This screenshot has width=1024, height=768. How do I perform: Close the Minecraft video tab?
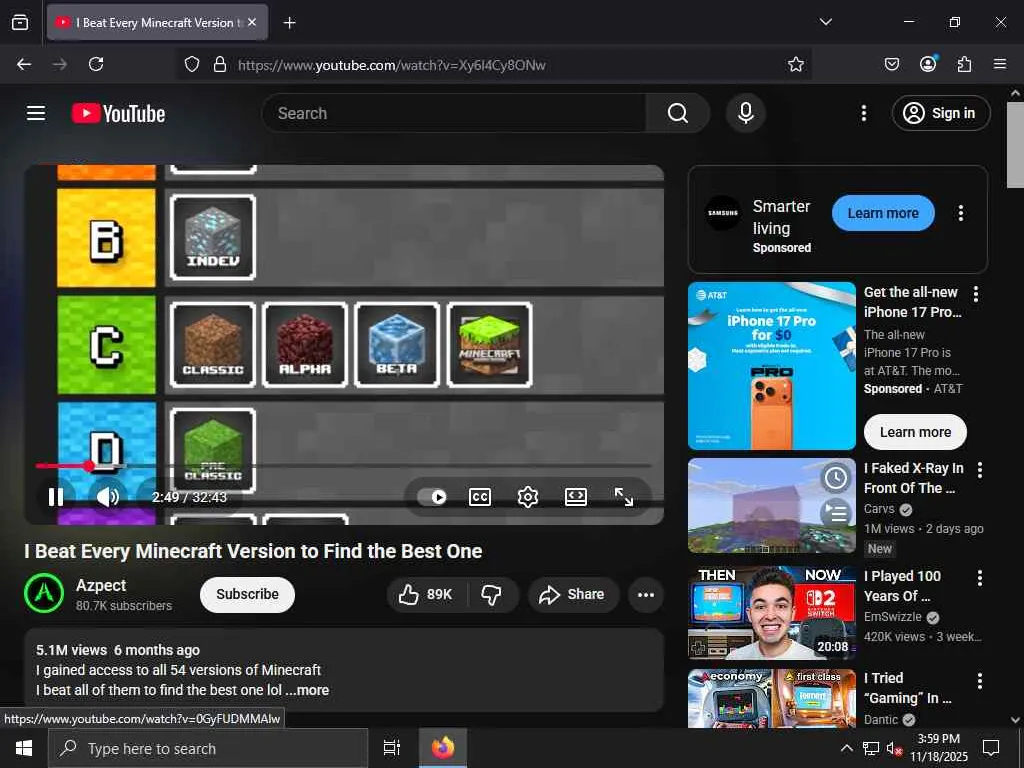[x=252, y=22]
